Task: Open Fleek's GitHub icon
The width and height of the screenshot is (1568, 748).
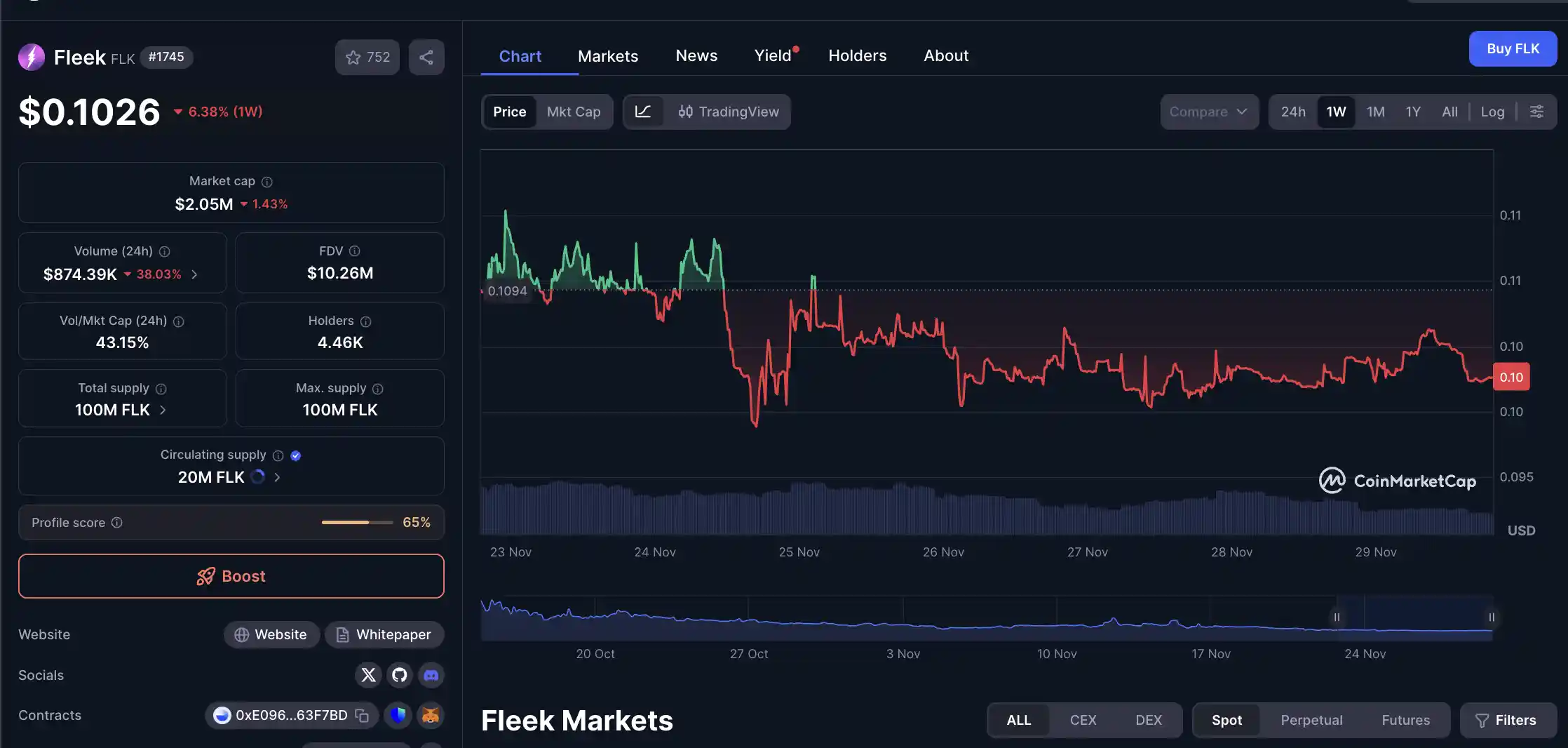Action: tap(399, 675)
